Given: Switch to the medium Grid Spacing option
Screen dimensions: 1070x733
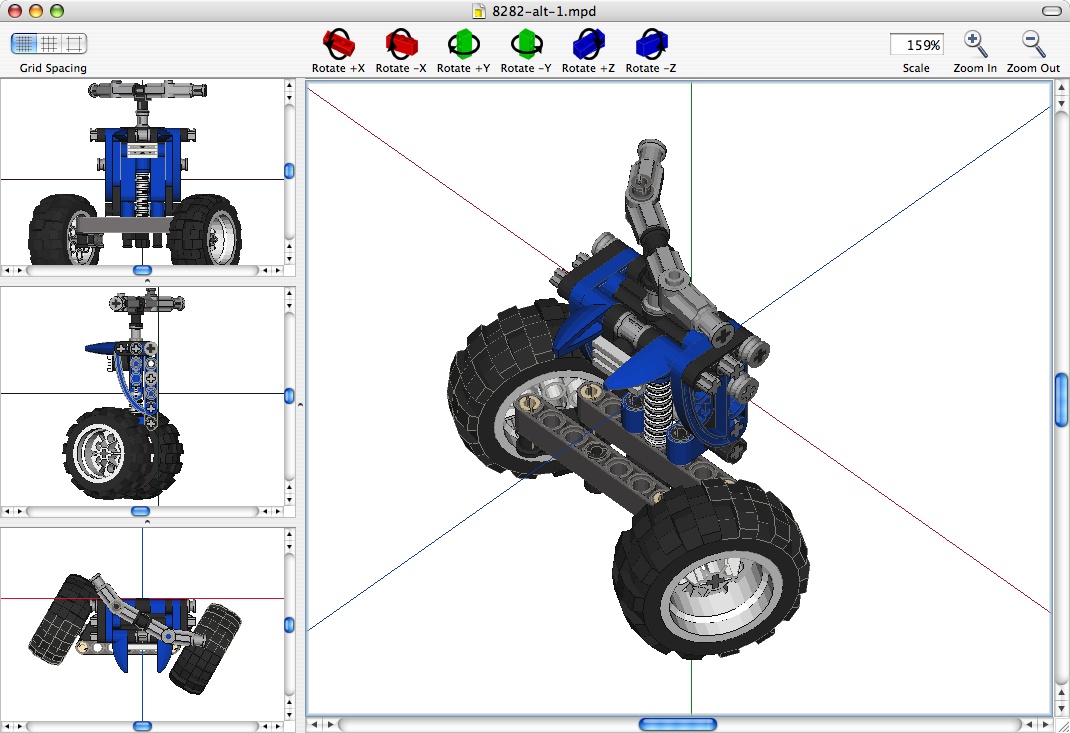Looking at the screenshot, I should click(x=48, y=43).
